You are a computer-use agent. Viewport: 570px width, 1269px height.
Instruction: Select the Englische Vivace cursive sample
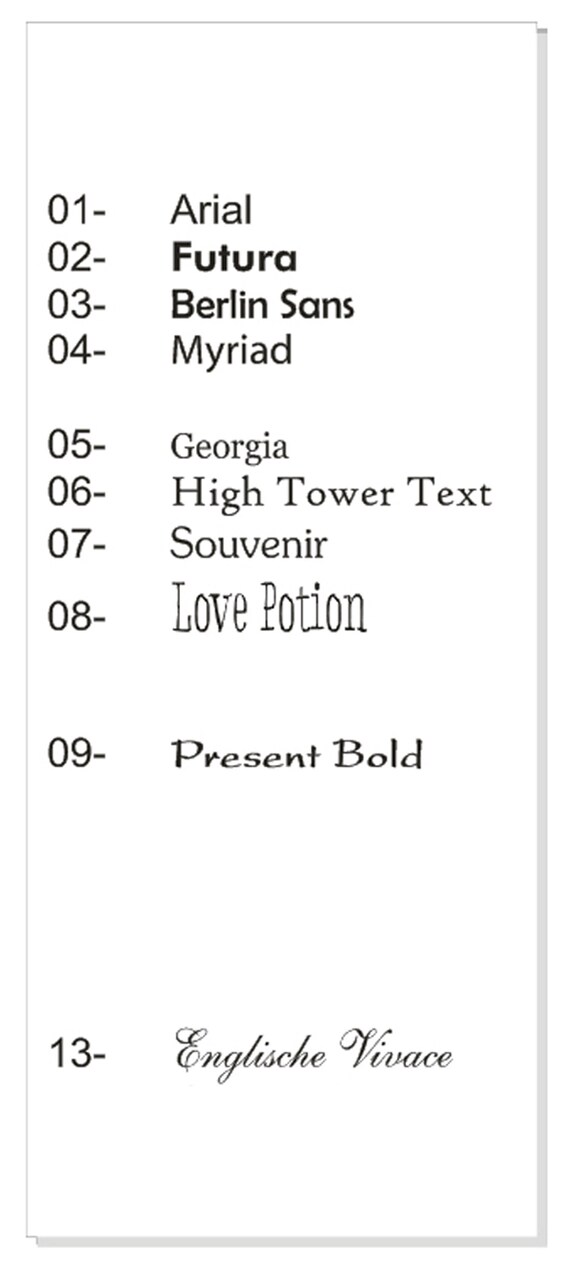coord(314,1053)
